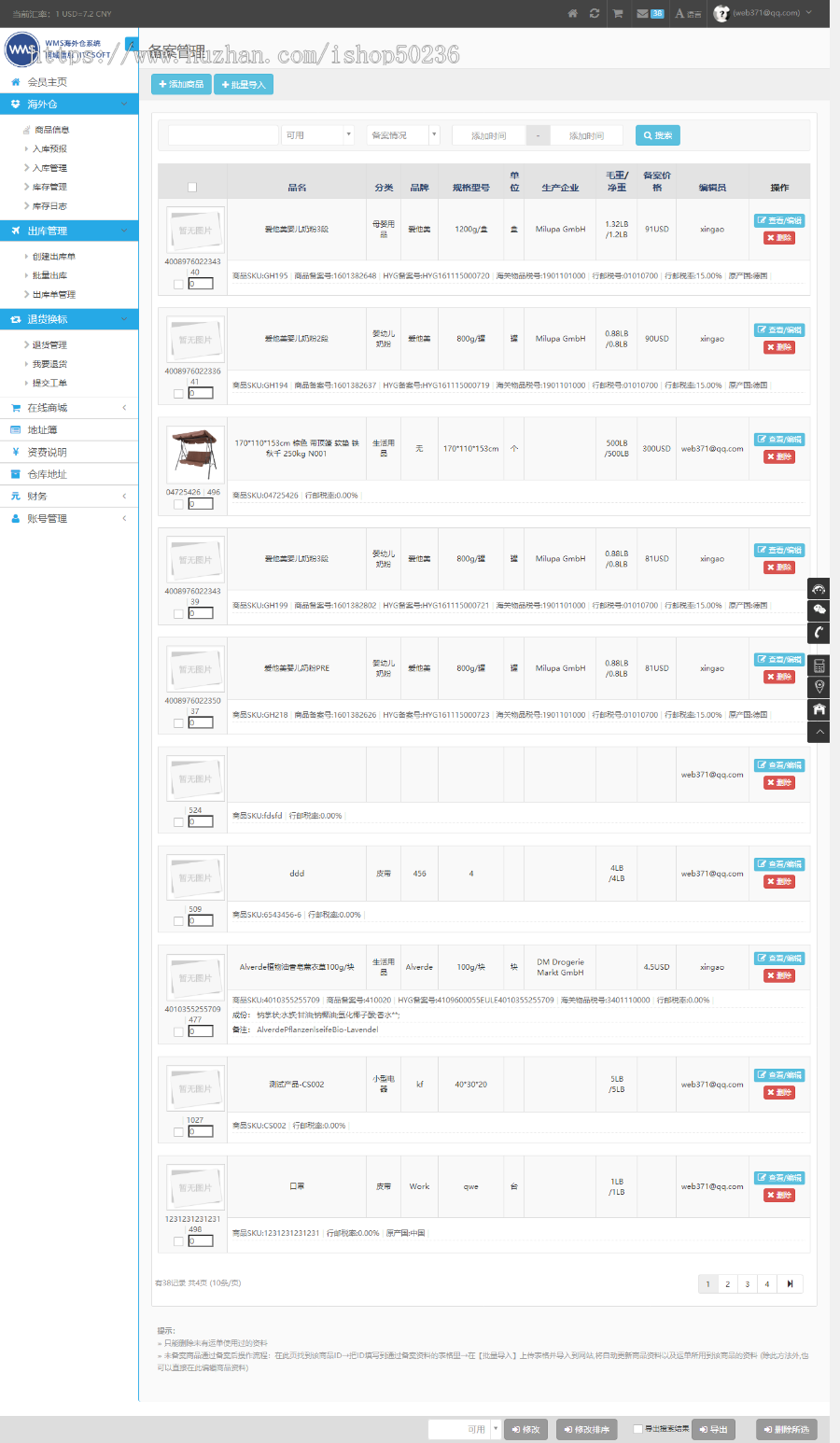This screenshot has height=1443, width=840.
Task: Go to page 3 in pagination
Action: 748,1284
